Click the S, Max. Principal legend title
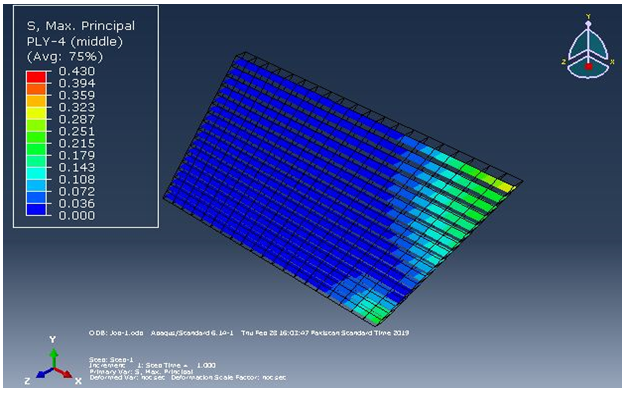This screenshot has height=394, width=625. pos(81,26)
